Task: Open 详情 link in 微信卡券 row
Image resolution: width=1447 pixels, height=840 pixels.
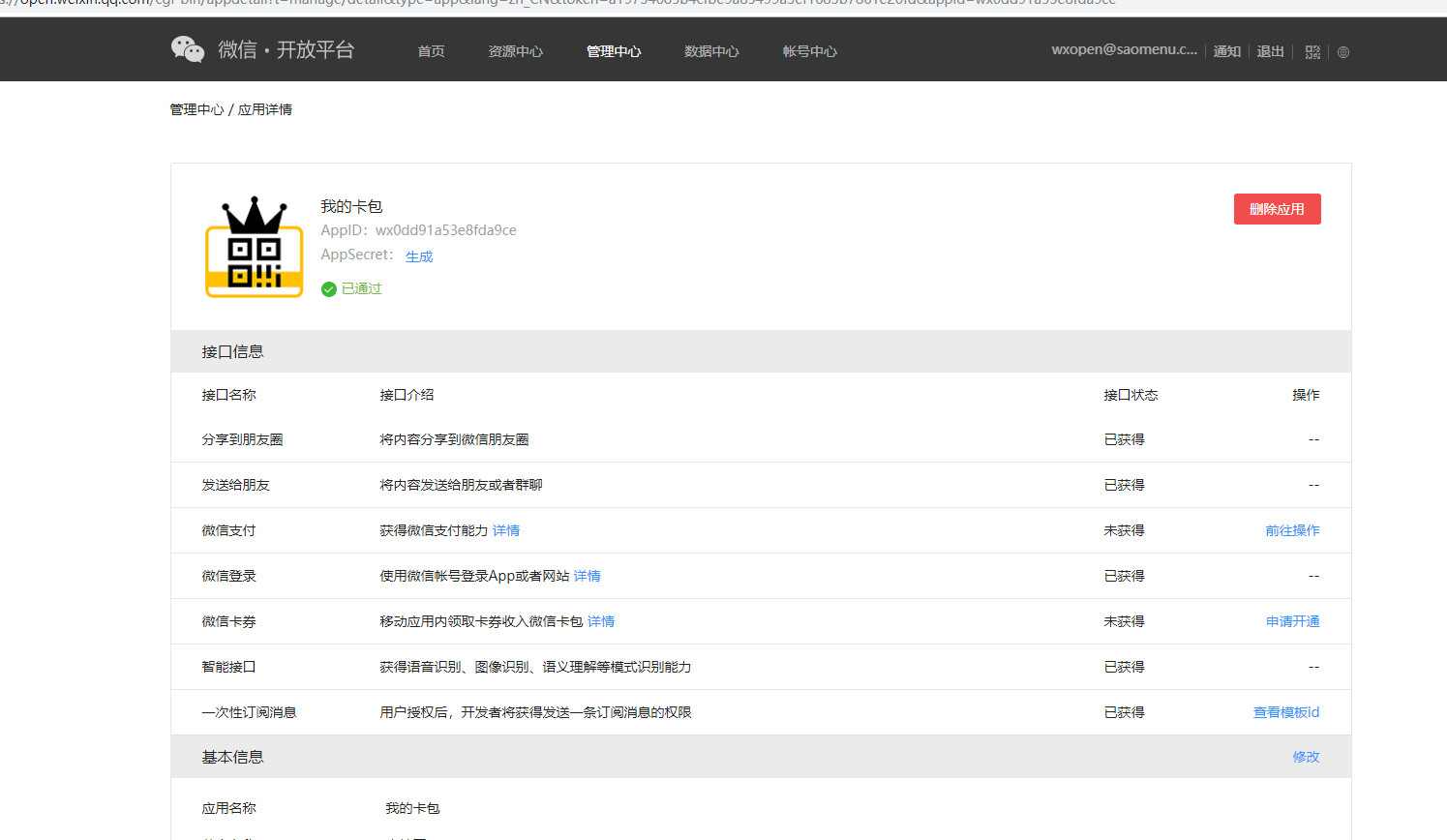Action: (x=601, y=621)
